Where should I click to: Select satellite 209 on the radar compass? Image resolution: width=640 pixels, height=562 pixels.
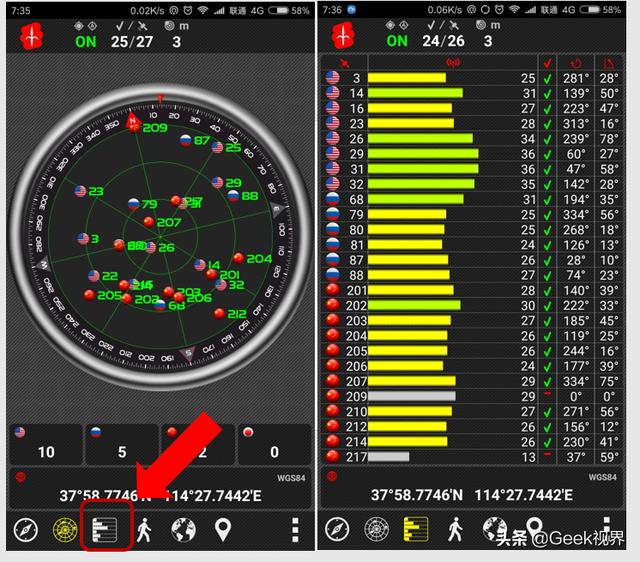click(x=154, y=128)
